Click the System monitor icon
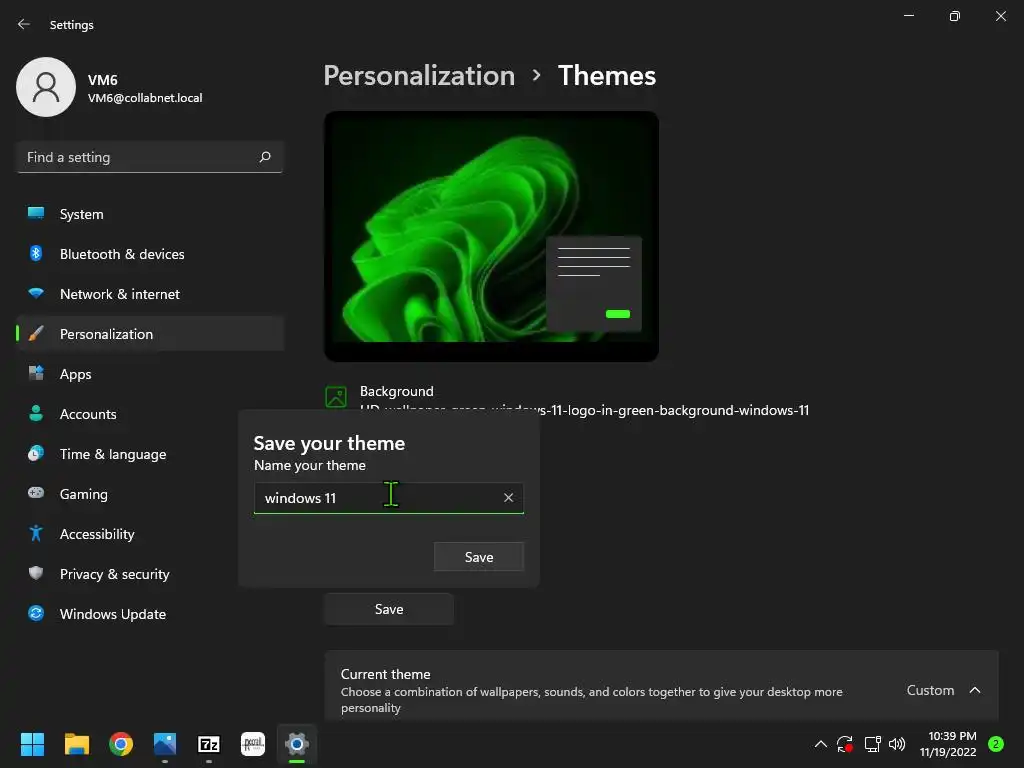The height and width of the screenshot is (768, 1024). 36,213
